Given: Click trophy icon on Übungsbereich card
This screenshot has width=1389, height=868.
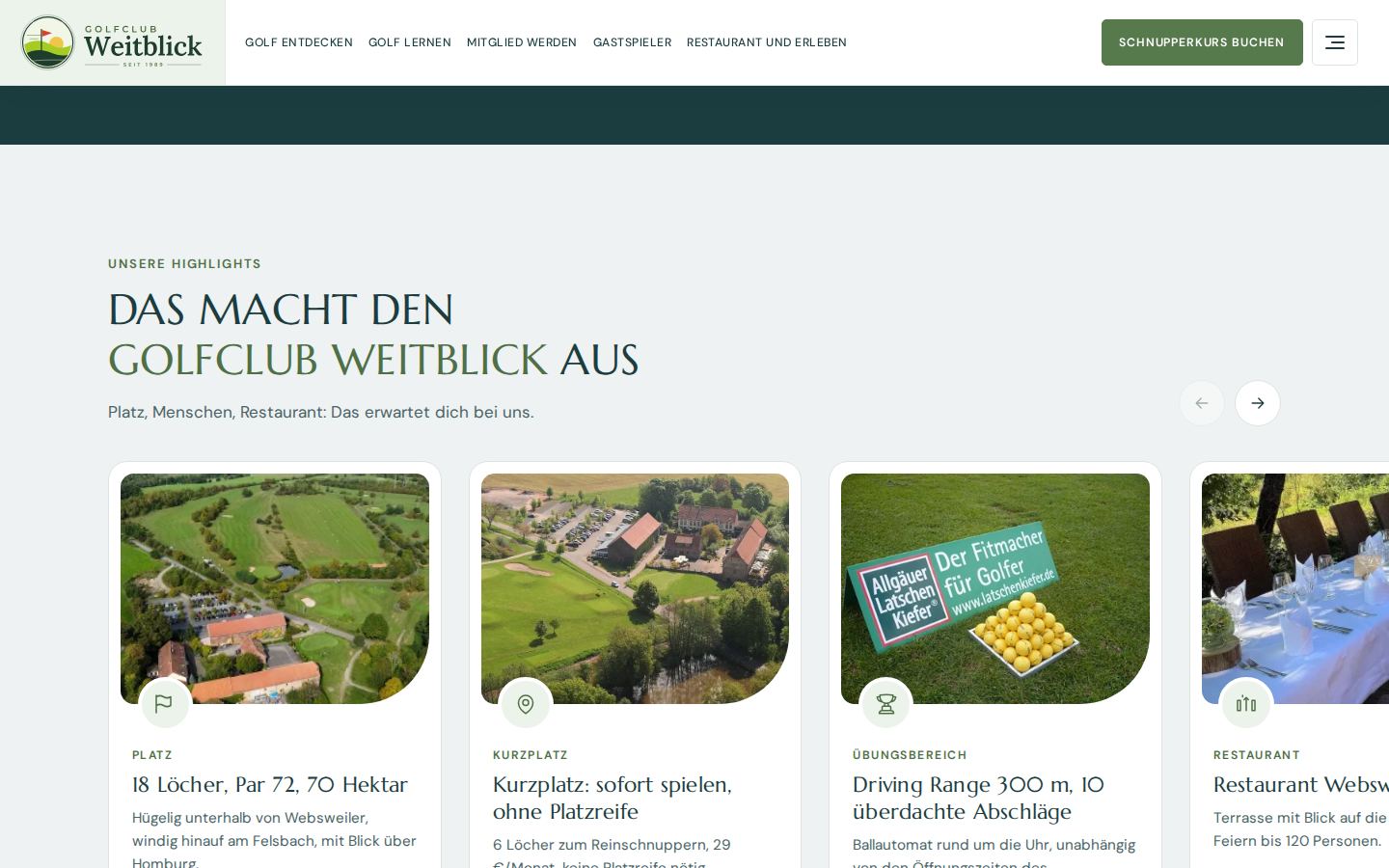Looking at the screenshot, I should coord(885,704).
